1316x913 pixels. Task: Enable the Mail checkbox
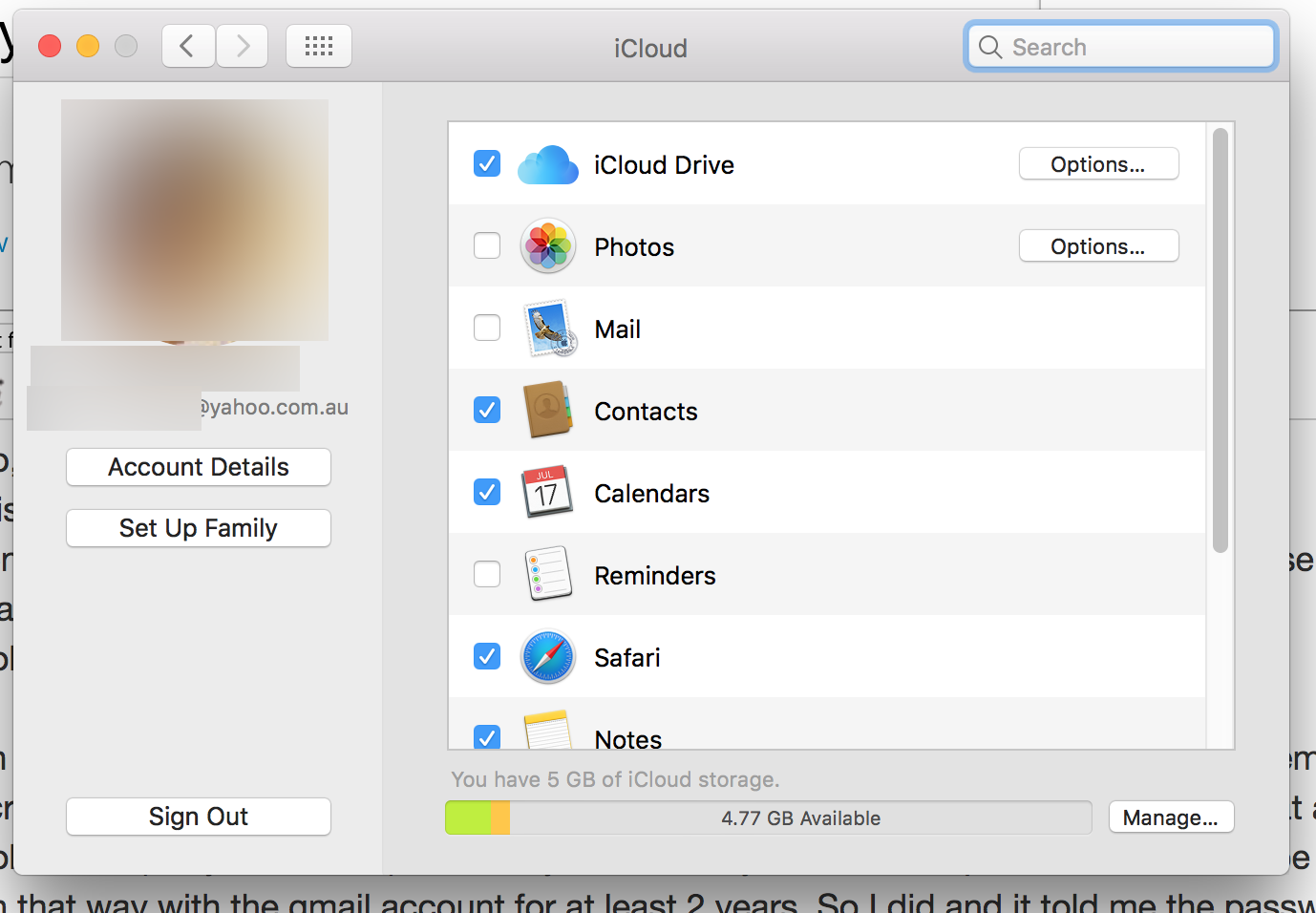click(487, 328)
